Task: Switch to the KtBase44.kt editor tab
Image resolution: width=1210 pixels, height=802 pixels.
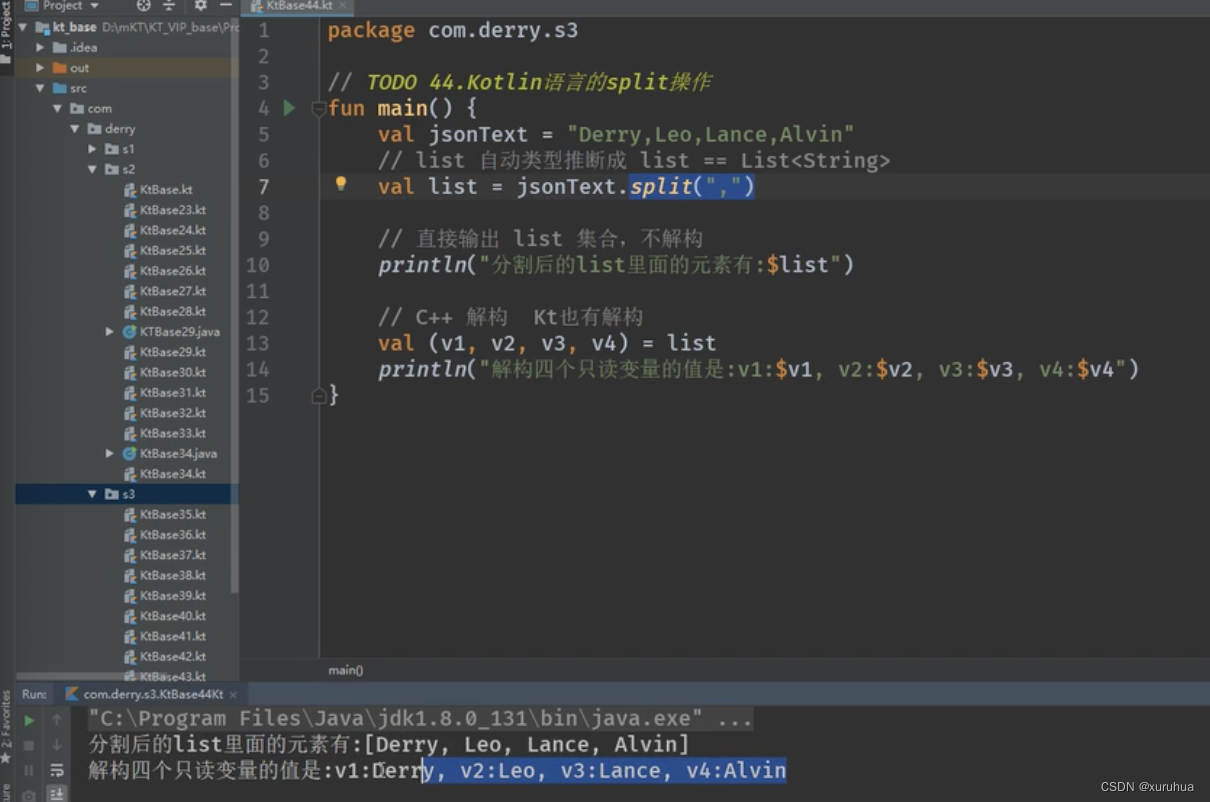Action: point(298,6)
